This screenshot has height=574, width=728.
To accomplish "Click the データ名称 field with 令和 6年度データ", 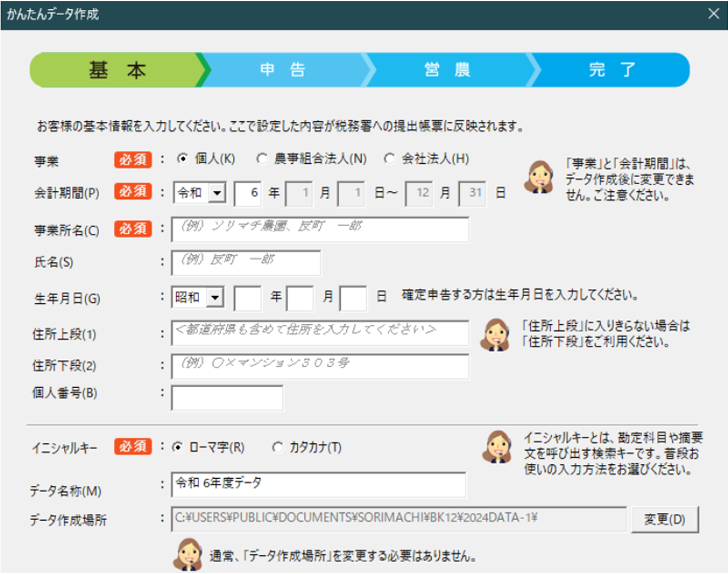I will [x=318, y=484].
